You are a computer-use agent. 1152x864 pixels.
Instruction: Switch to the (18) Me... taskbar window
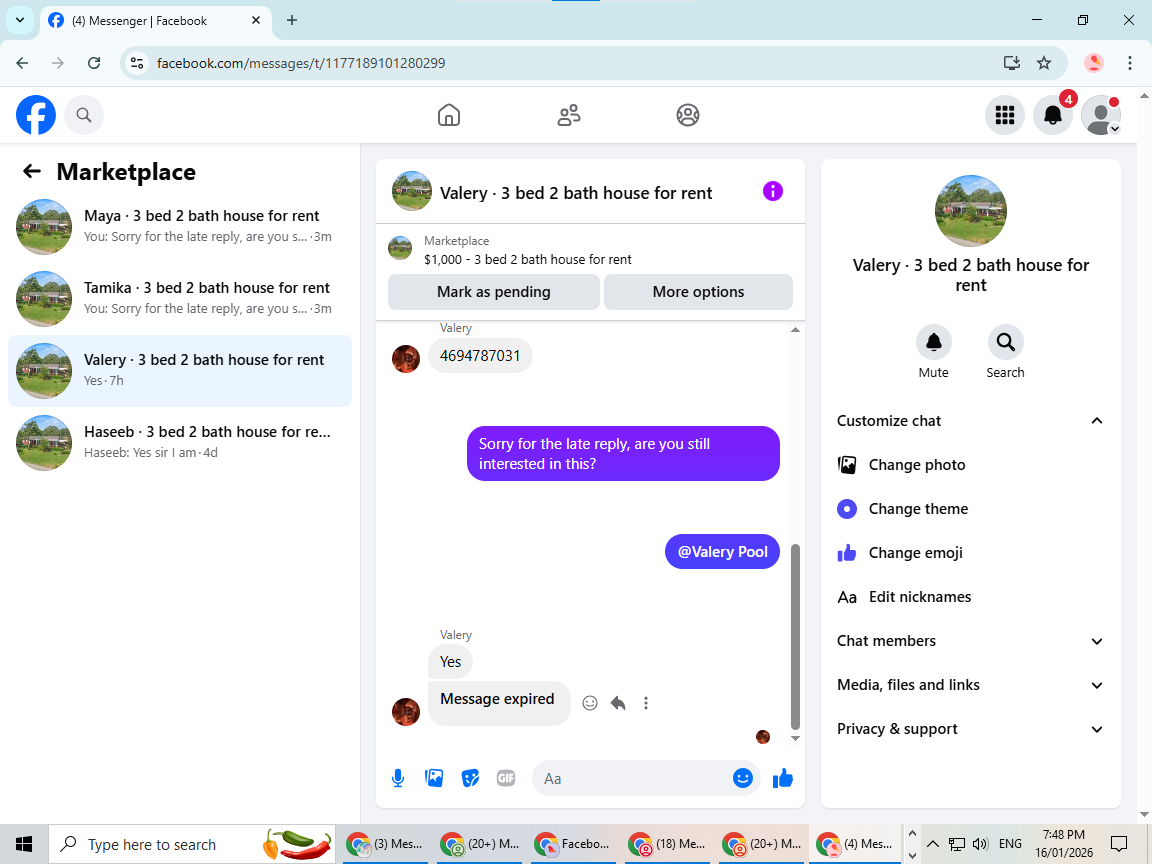pos(667,844)
